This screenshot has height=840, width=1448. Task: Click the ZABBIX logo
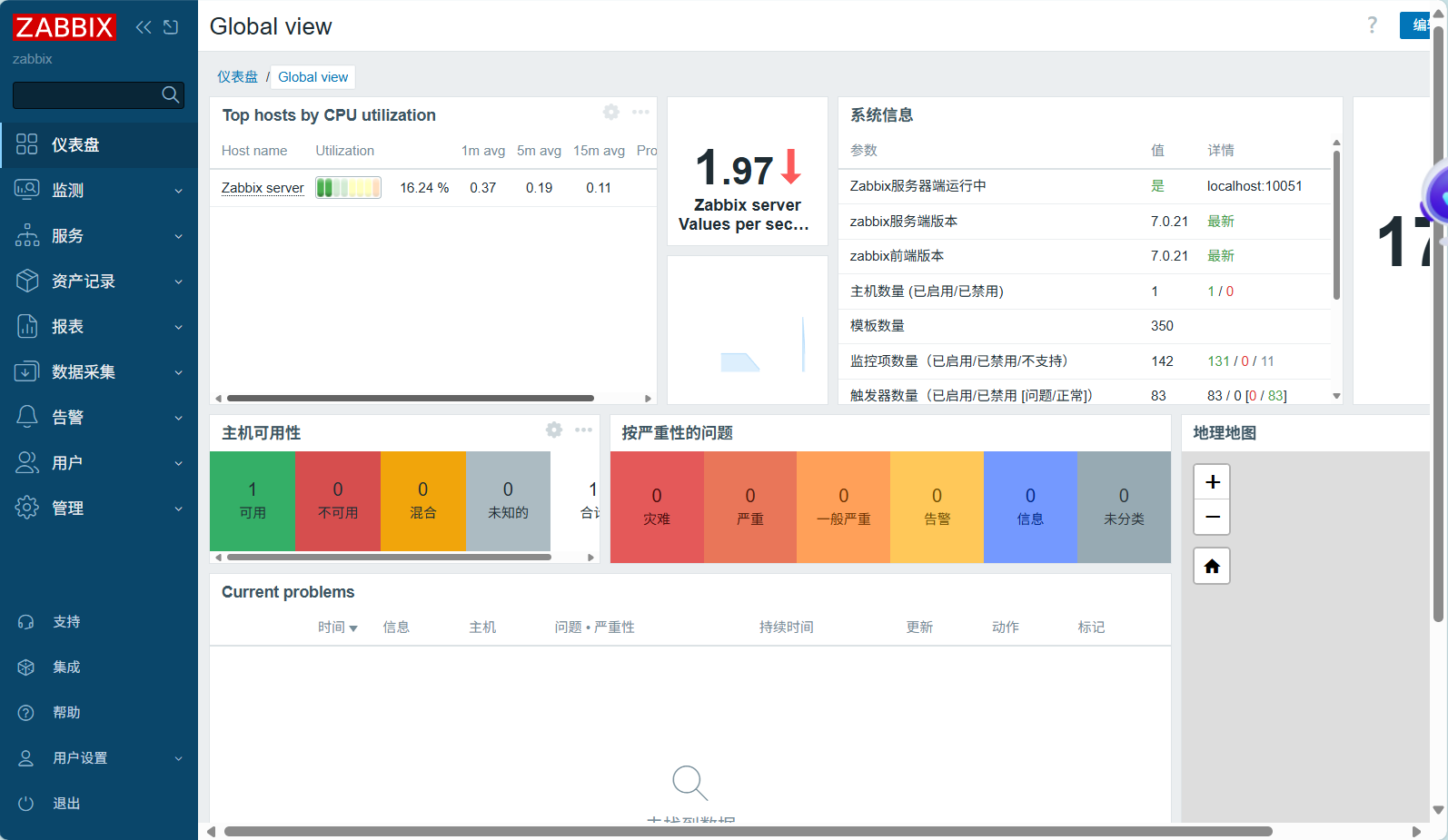(x=64, y=27)
